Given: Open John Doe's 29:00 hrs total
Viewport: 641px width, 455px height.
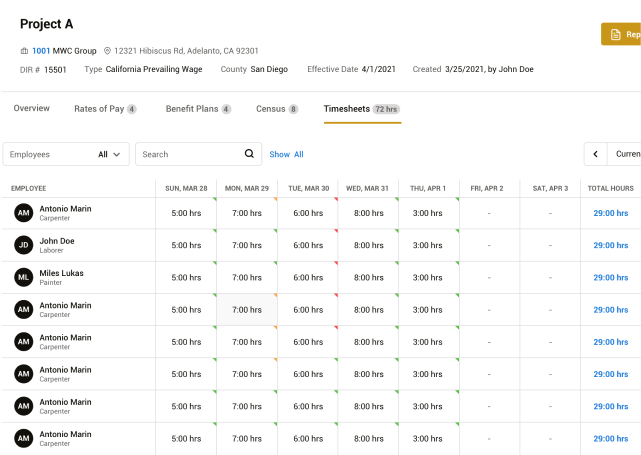Looking at the screenshot, I should pos(610,245).
